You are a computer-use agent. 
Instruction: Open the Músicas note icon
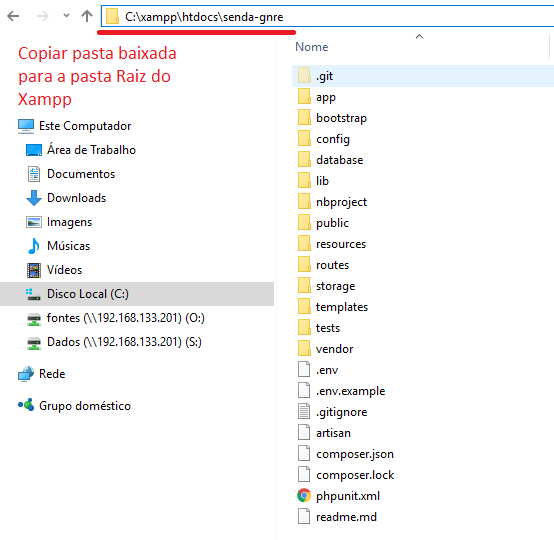point(34,246)
